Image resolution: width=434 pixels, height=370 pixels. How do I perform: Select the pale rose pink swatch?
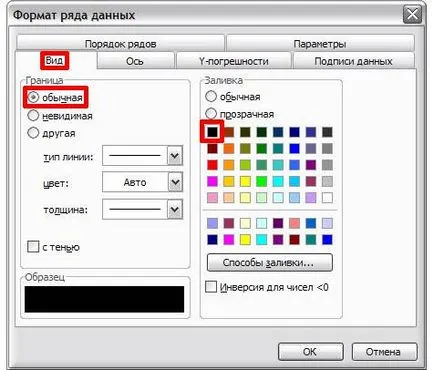pos(212,198)
